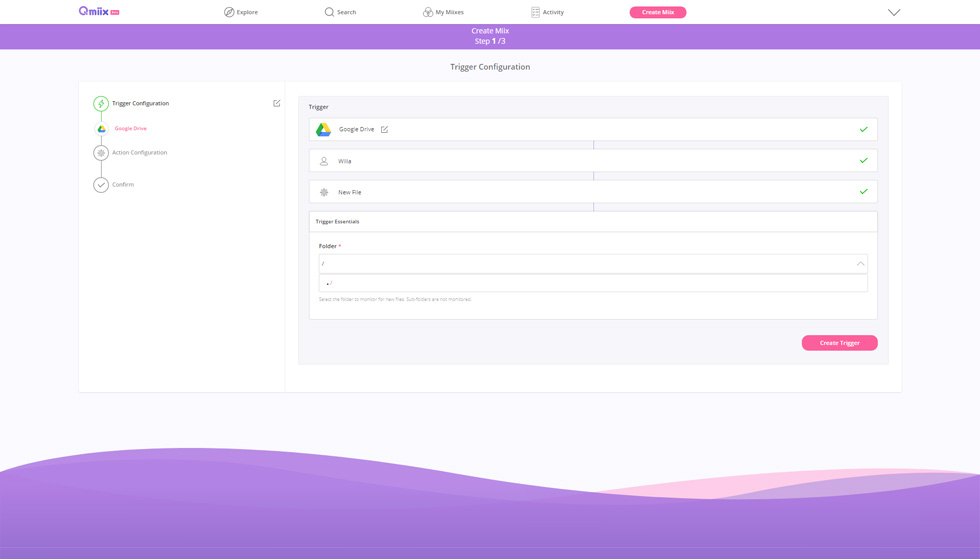Click the green checkmark on Google Drive row
980x559 pixels.
(863, 129)
